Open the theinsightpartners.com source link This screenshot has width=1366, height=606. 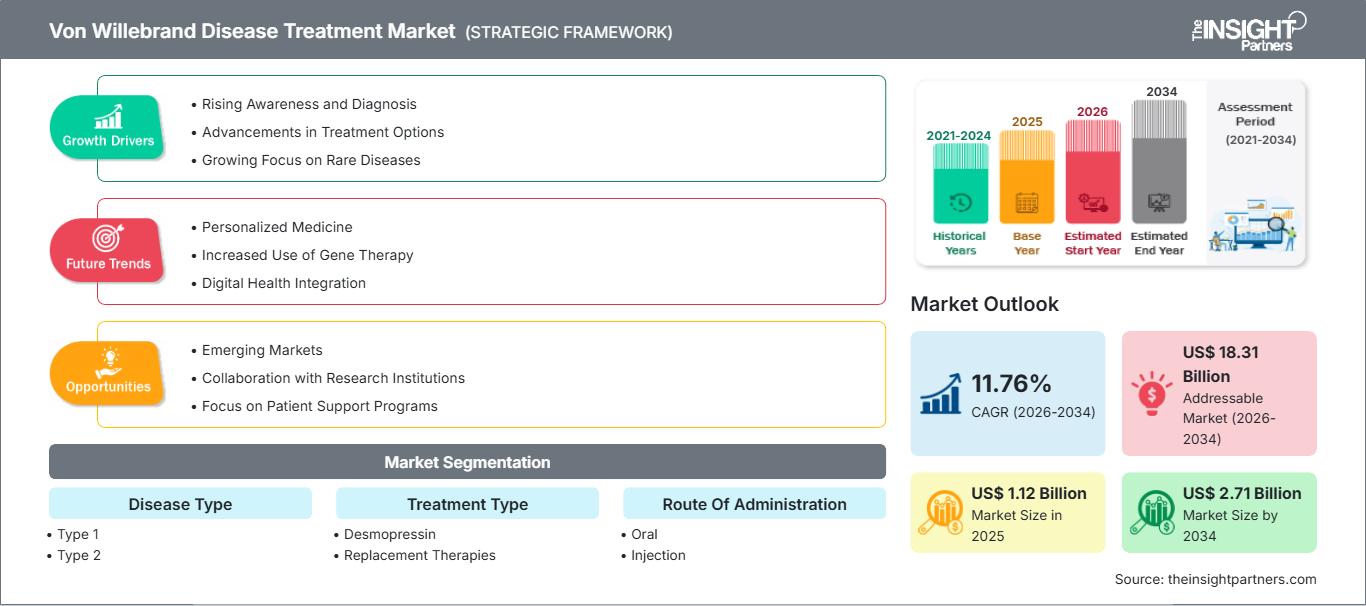pos(1241,579)
